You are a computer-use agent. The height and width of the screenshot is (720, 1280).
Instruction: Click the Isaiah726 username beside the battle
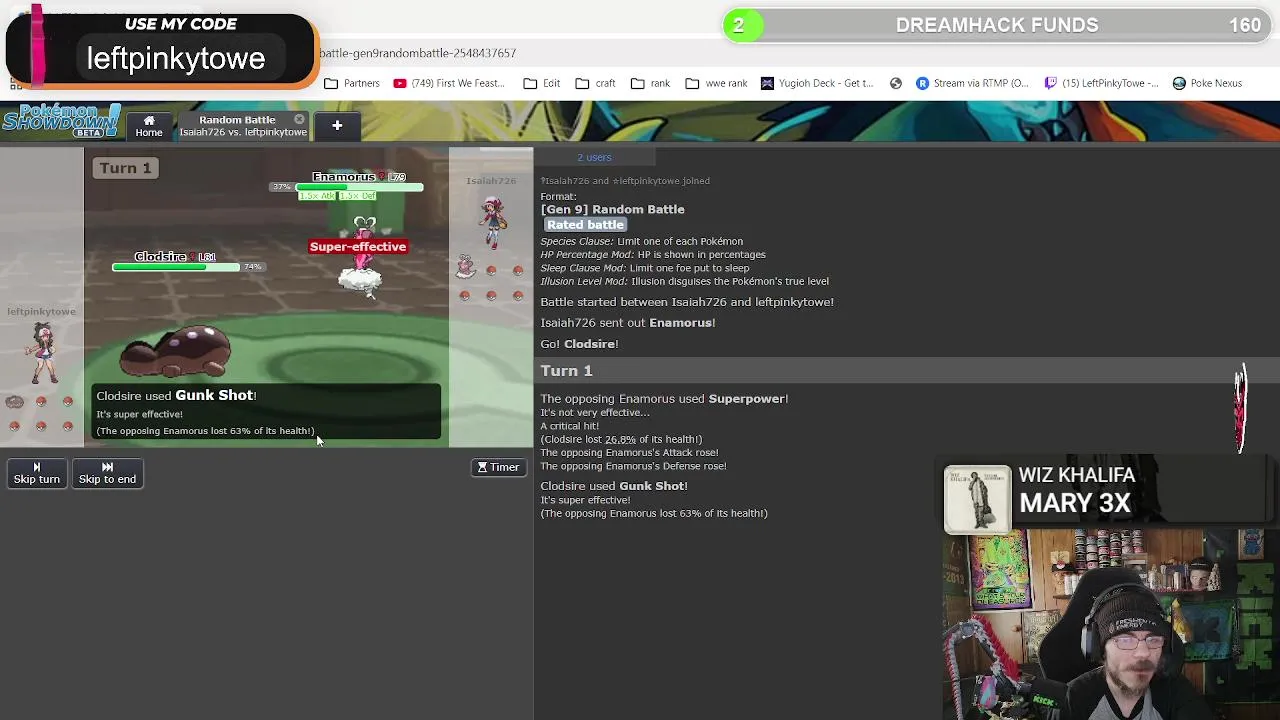click(x=491, y=181)
